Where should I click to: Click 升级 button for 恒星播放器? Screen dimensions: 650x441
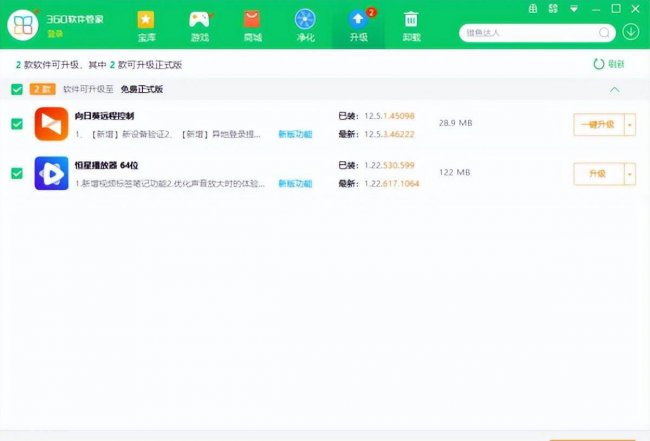(599, 174)
